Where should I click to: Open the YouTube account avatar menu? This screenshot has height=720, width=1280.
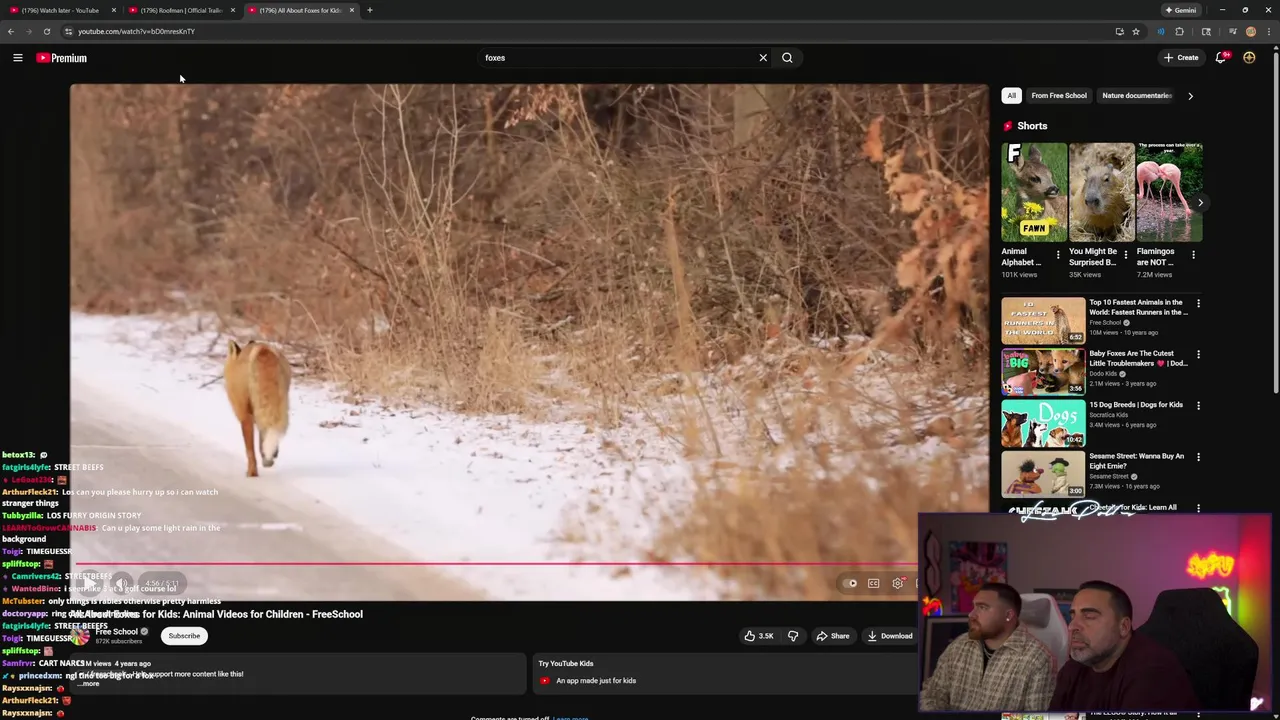[x=1249, y=58]
